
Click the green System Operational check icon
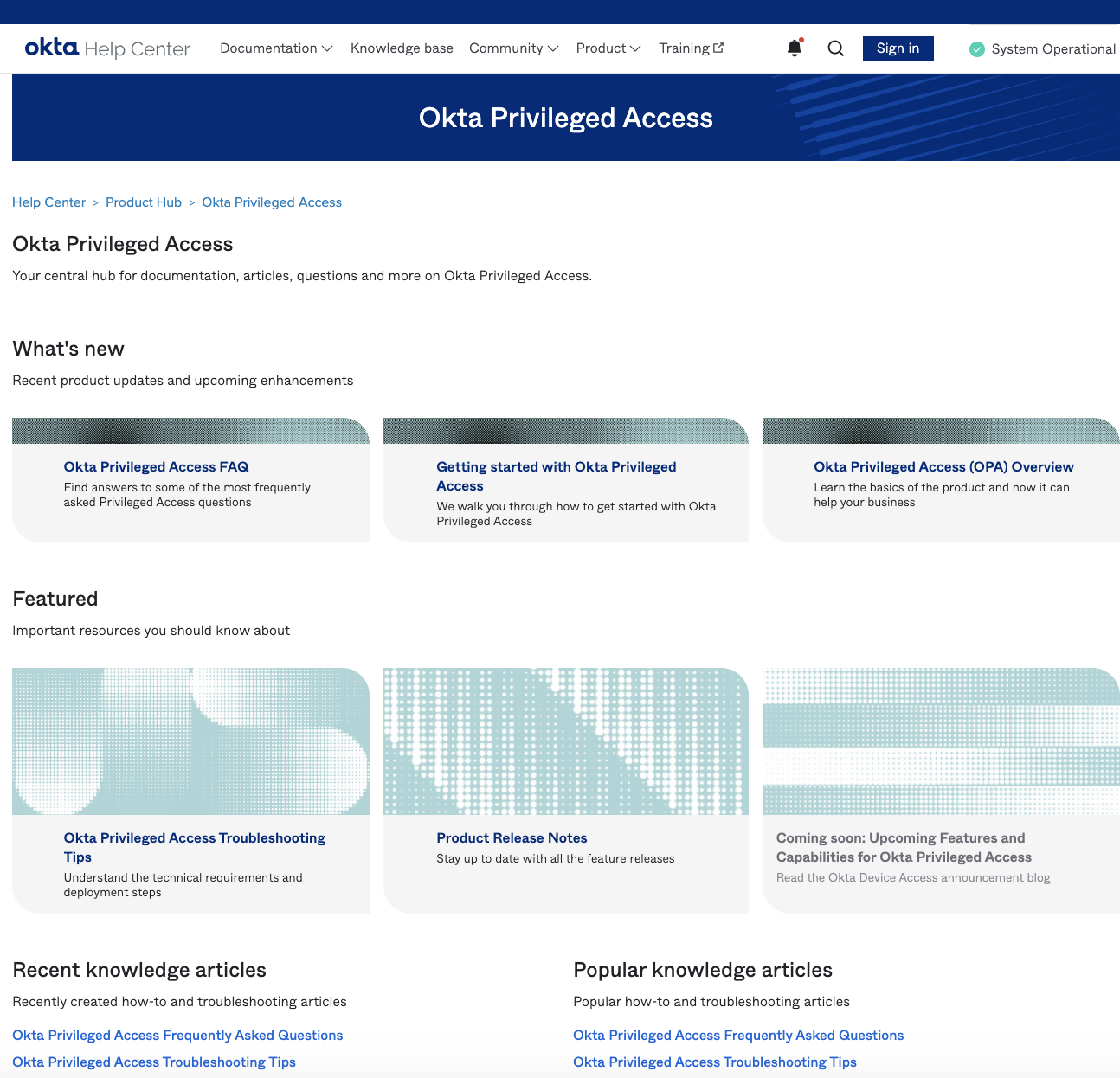(977, 49)
